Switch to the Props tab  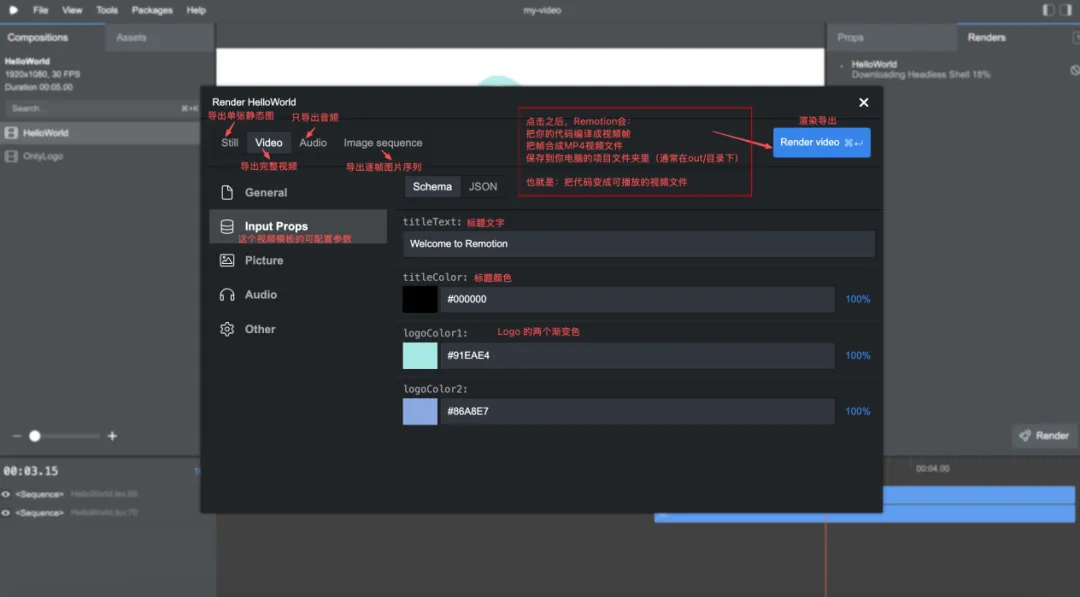click(891, 37)
